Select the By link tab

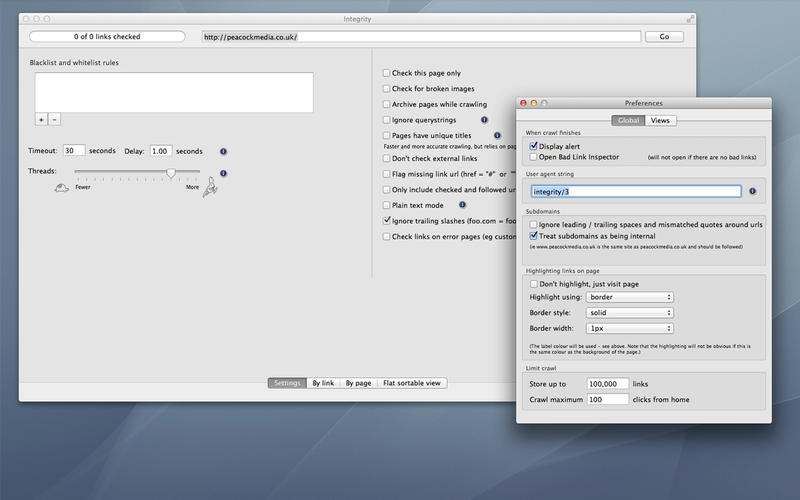pyautogui.click(x=322, y=383)
